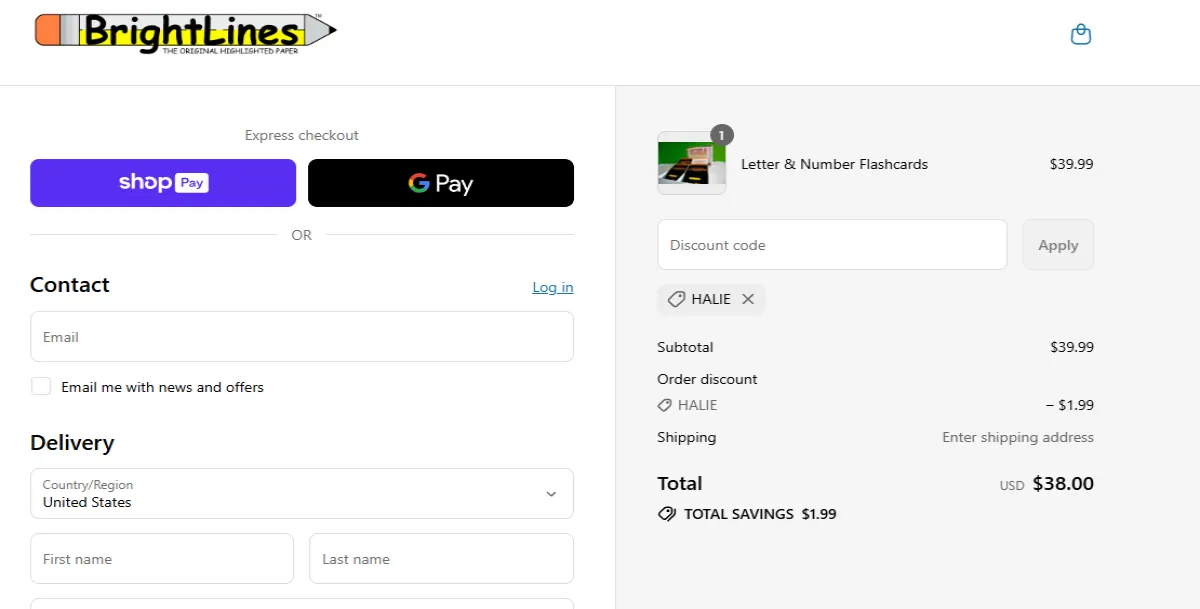Click the Enter shipping address text
This screenshot has width=1200, height=609.
coord(1018,437)
